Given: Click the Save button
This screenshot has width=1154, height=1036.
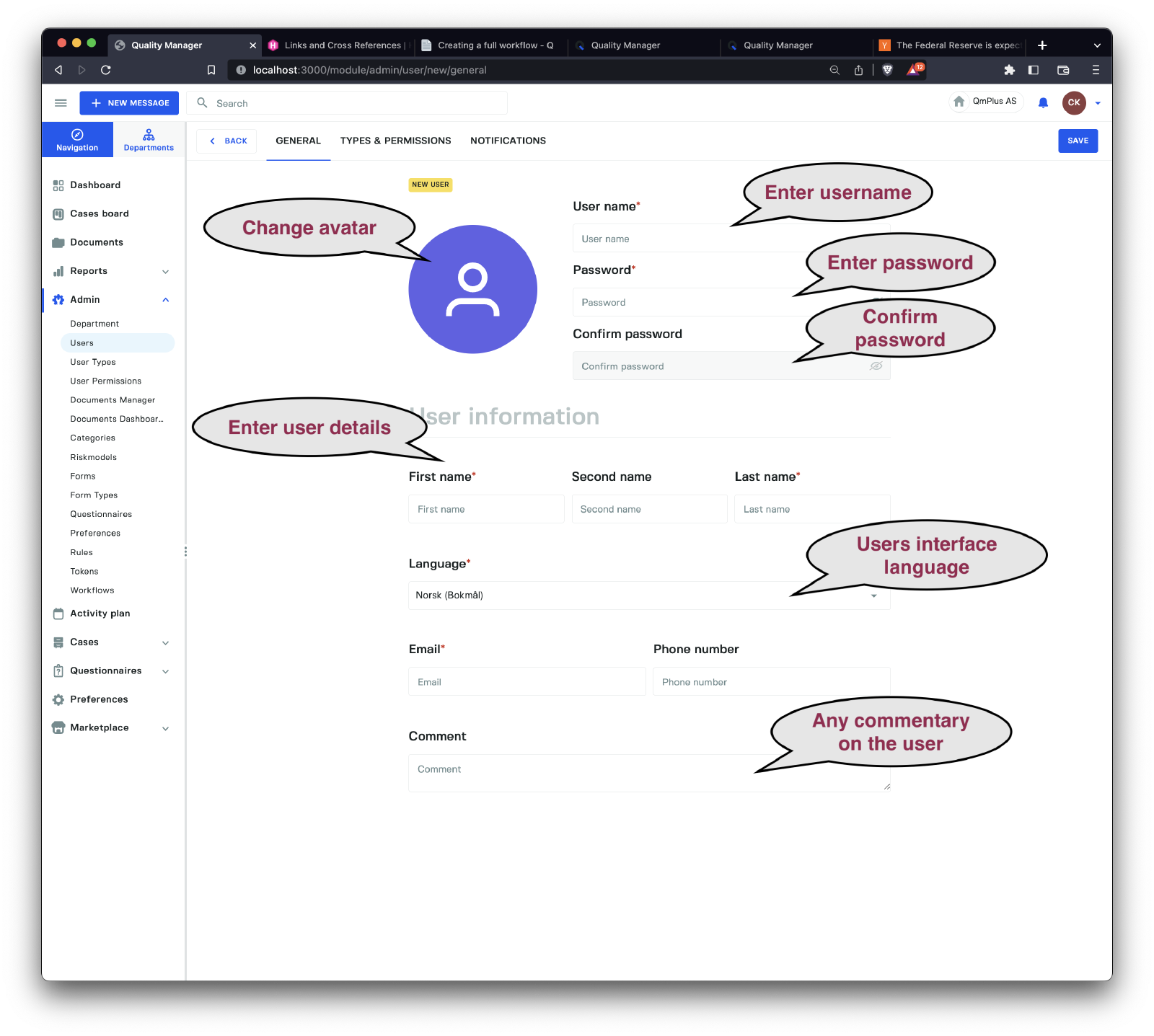Looking at the screenshot, I should (1078, 141).
